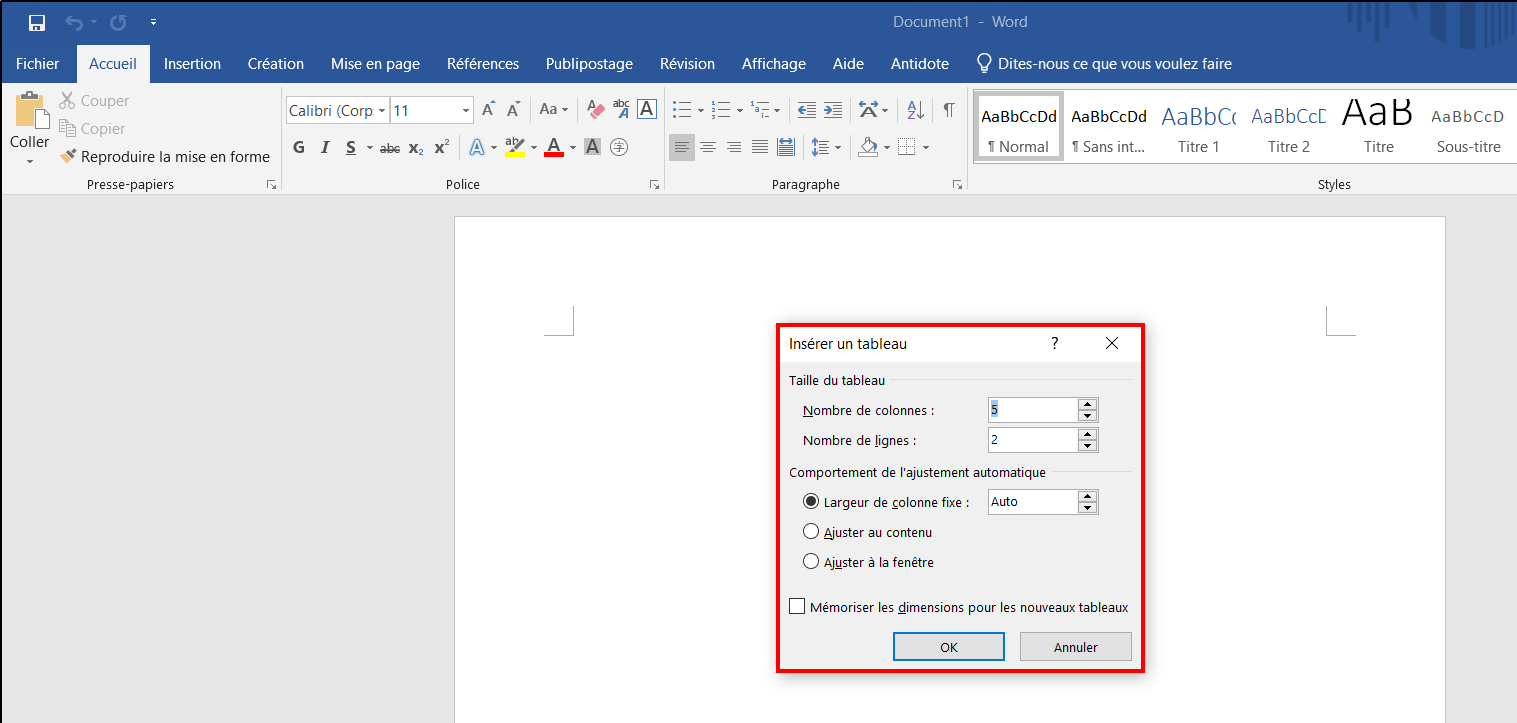Increase Nombre de colonnes with up arrow
This screenshot has width=1517, height=723.
click(1088, 404)
